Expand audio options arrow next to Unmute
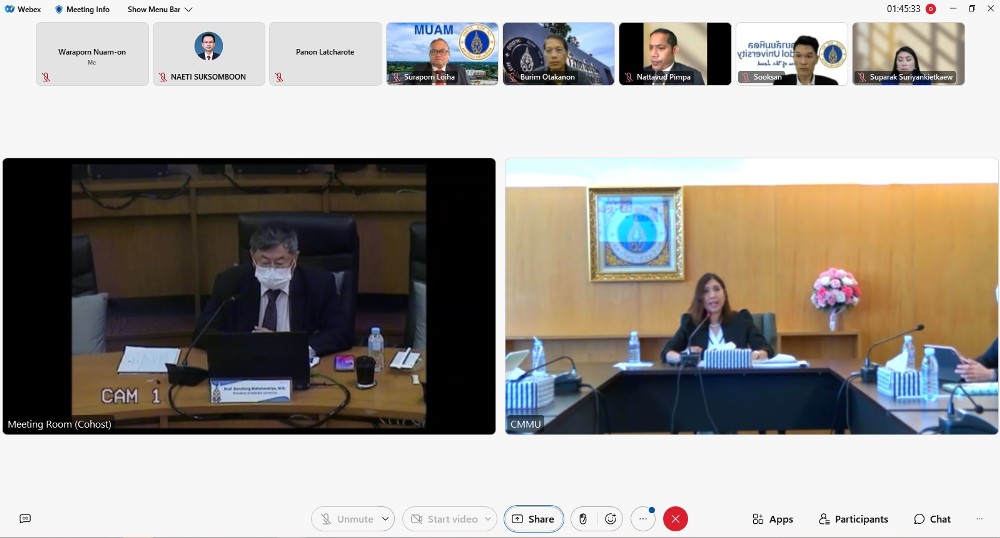The height and width of the screenshot is (538, 1000). click(385, 519)
